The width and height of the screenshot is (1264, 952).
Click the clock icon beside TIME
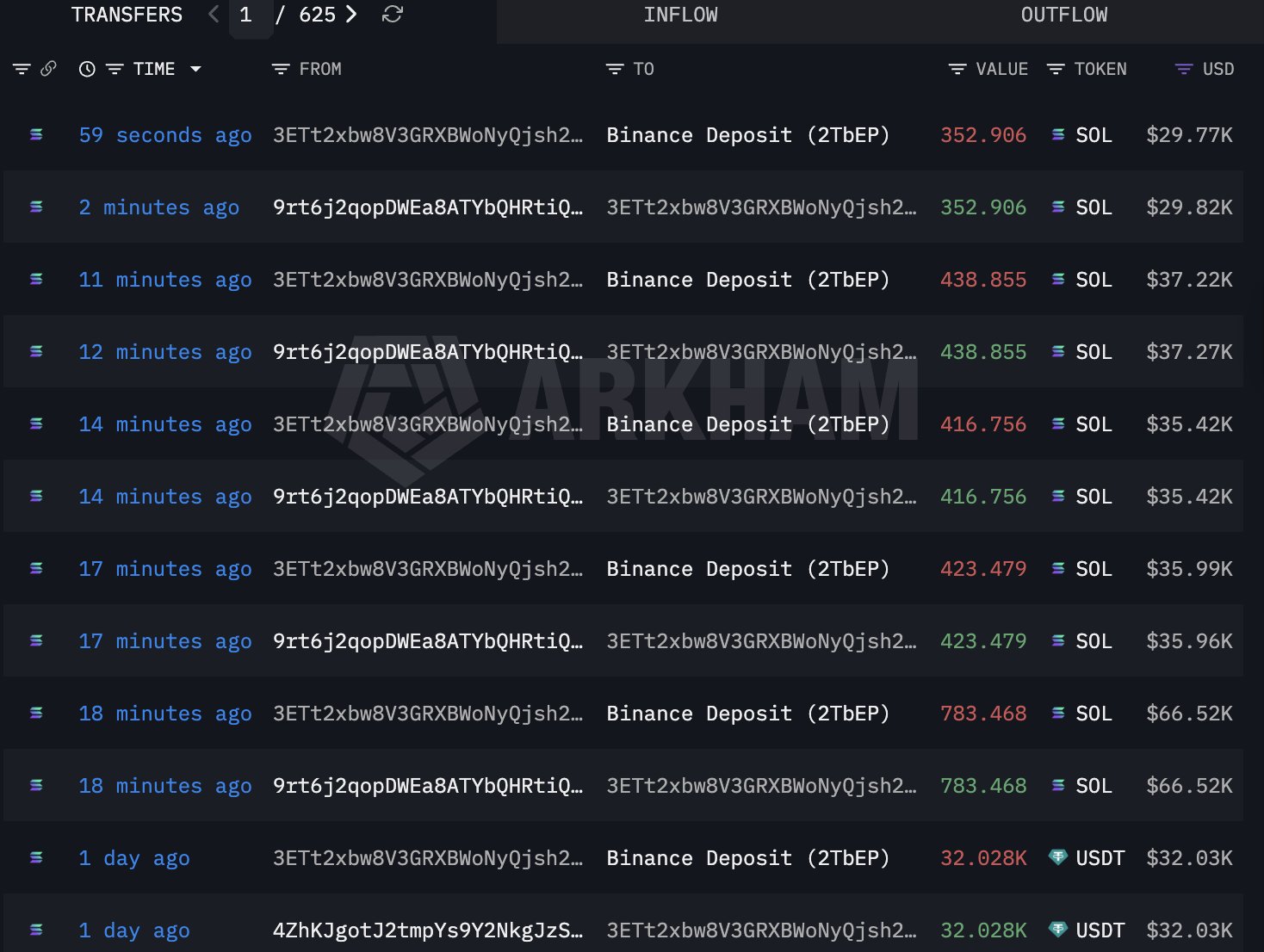(x=87, y=69)
